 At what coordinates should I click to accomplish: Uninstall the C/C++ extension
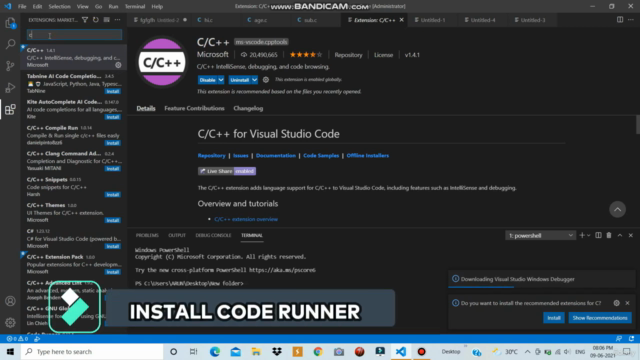coord(240,80)
